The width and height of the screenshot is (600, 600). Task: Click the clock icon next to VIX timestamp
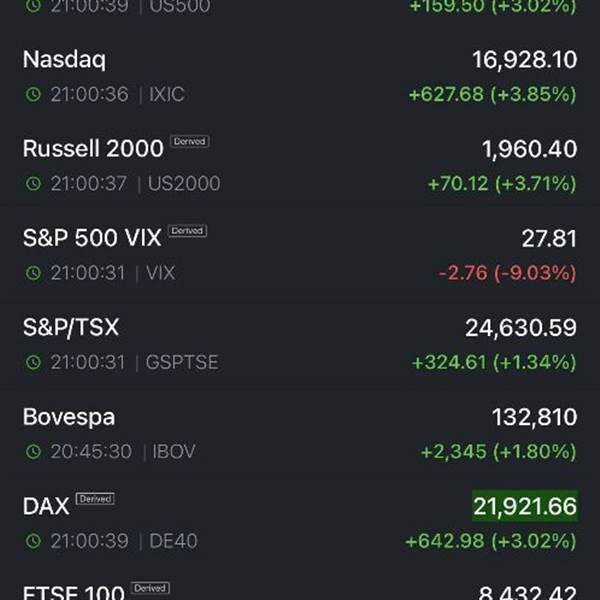click(33, 273)
